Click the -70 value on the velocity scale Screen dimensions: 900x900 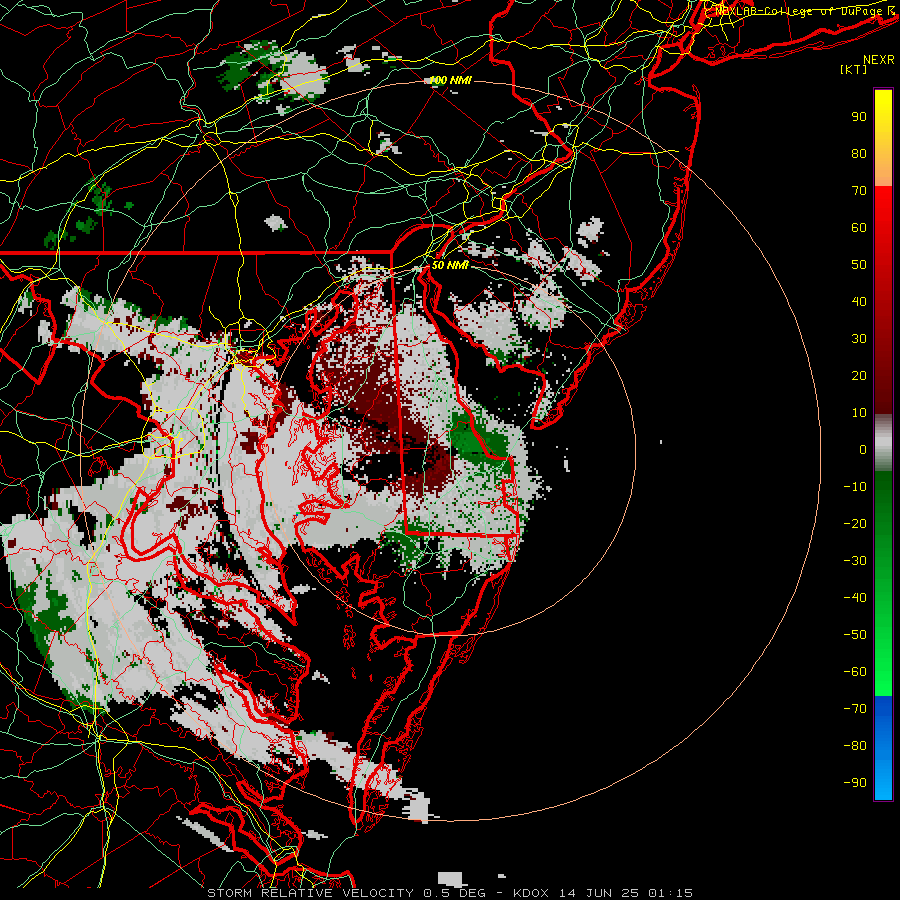click(855, 709)
